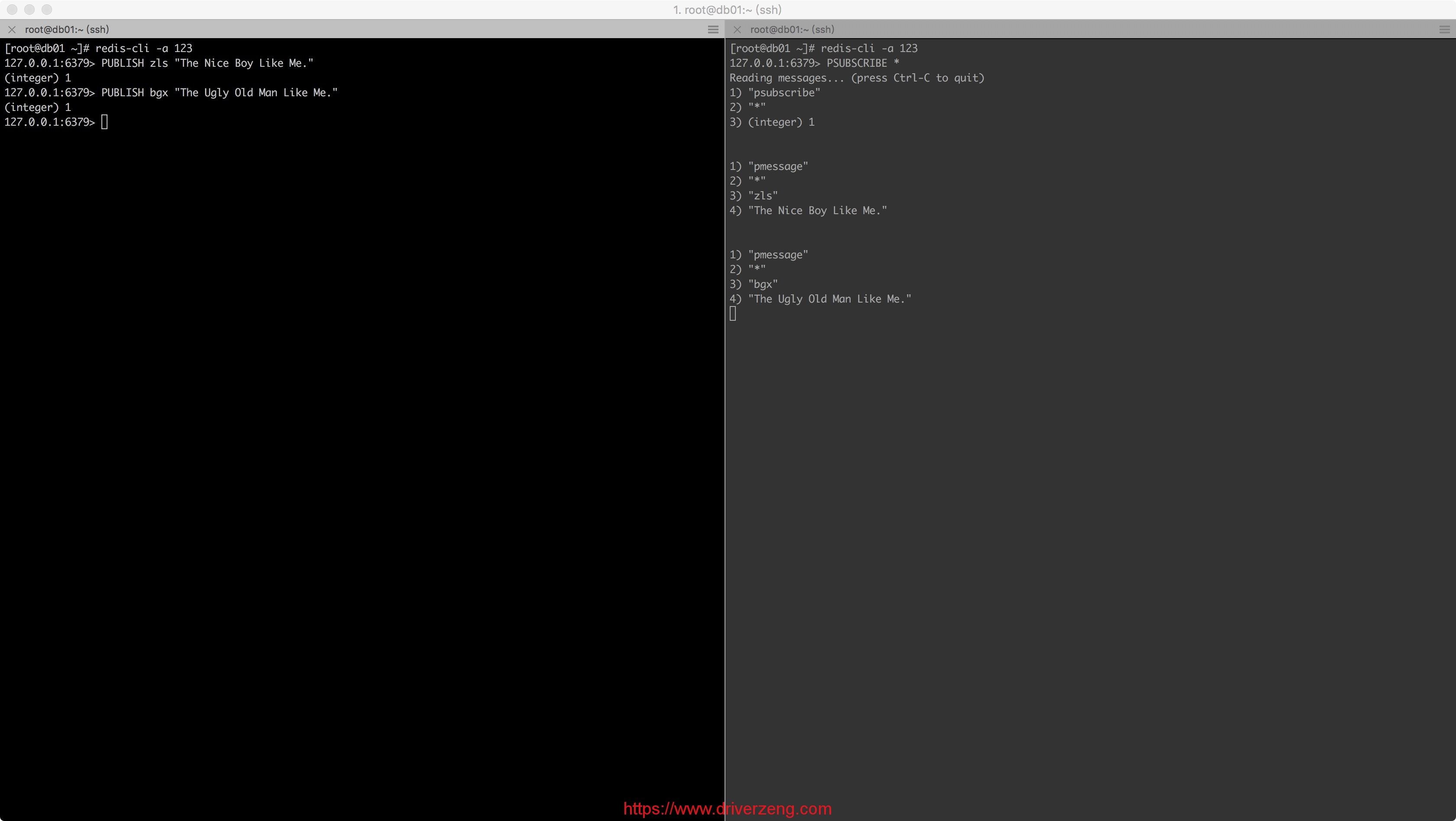Viewport: 1456px width, 821px height.
Task: Click the left pane command prompt cursor
Action: coord(104,122)
